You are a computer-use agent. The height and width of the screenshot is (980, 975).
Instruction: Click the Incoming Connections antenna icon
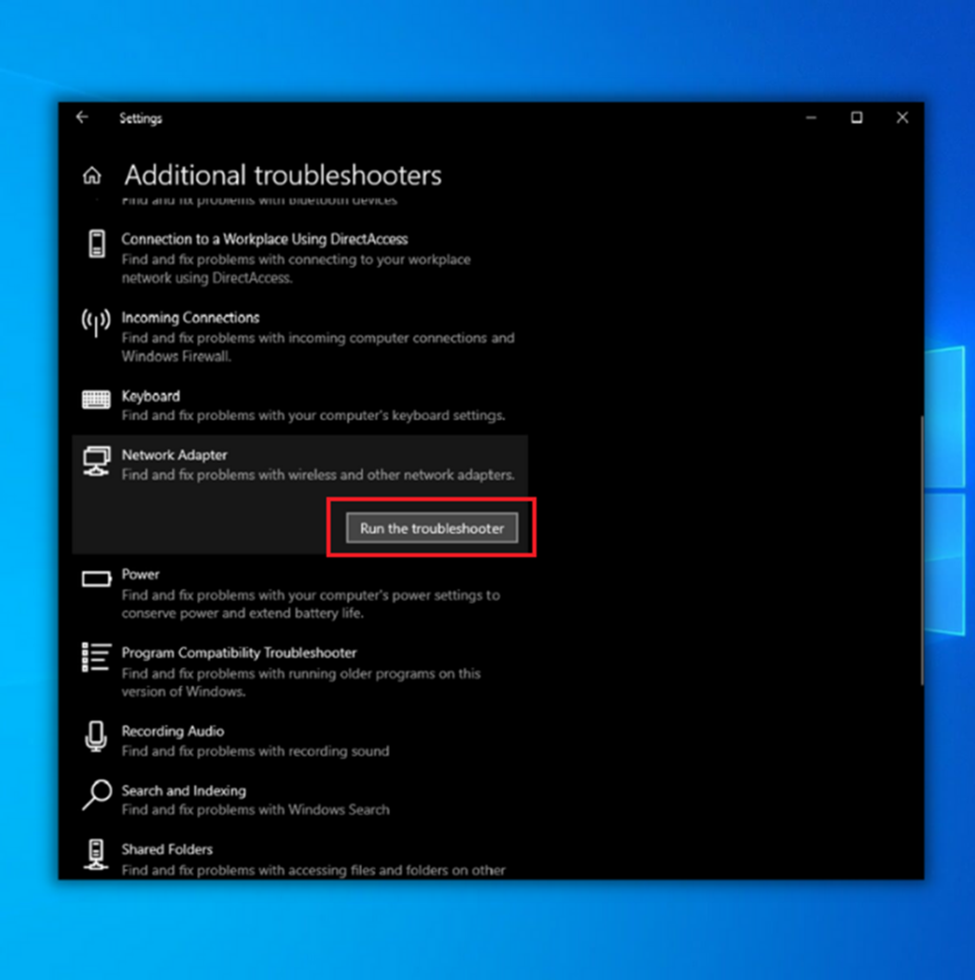pos(96,322)
